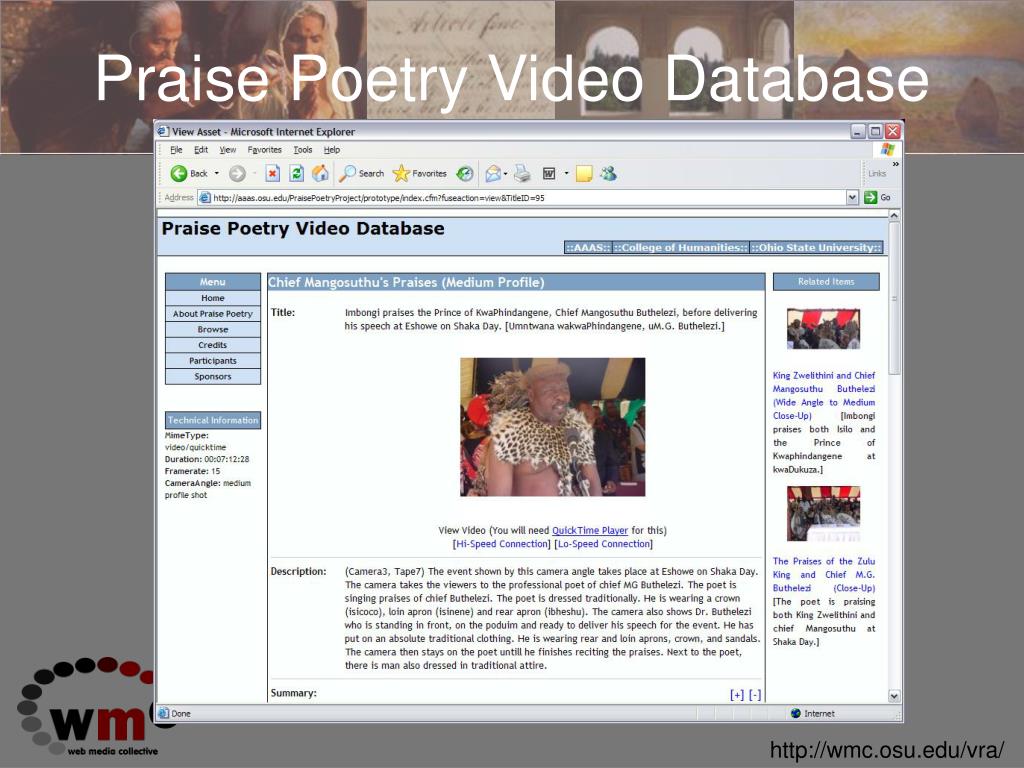
Task: Click the Windows flag throbber logo
Action: [x=887, y=150]
